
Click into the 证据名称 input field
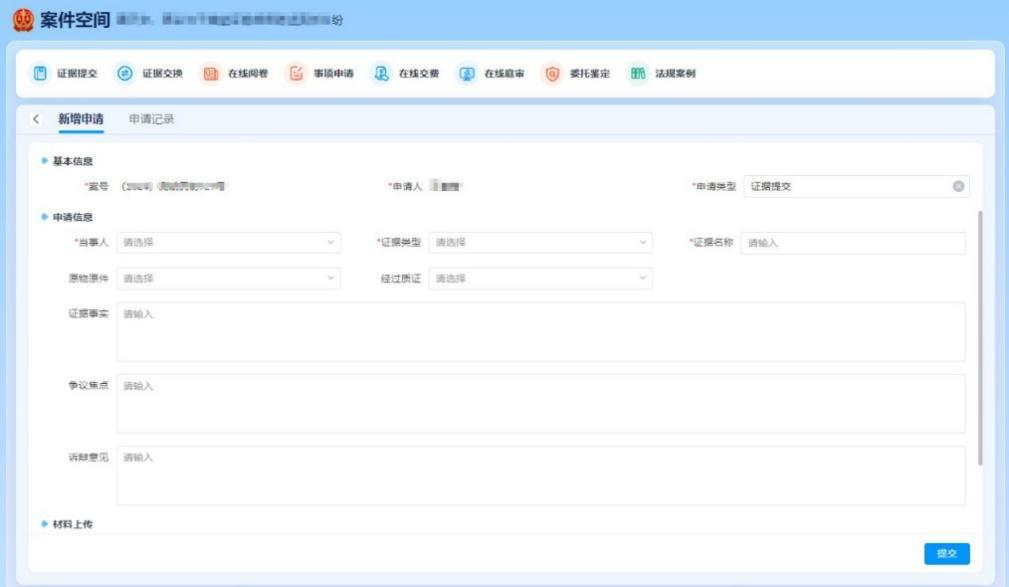click(x=853, y=243)
